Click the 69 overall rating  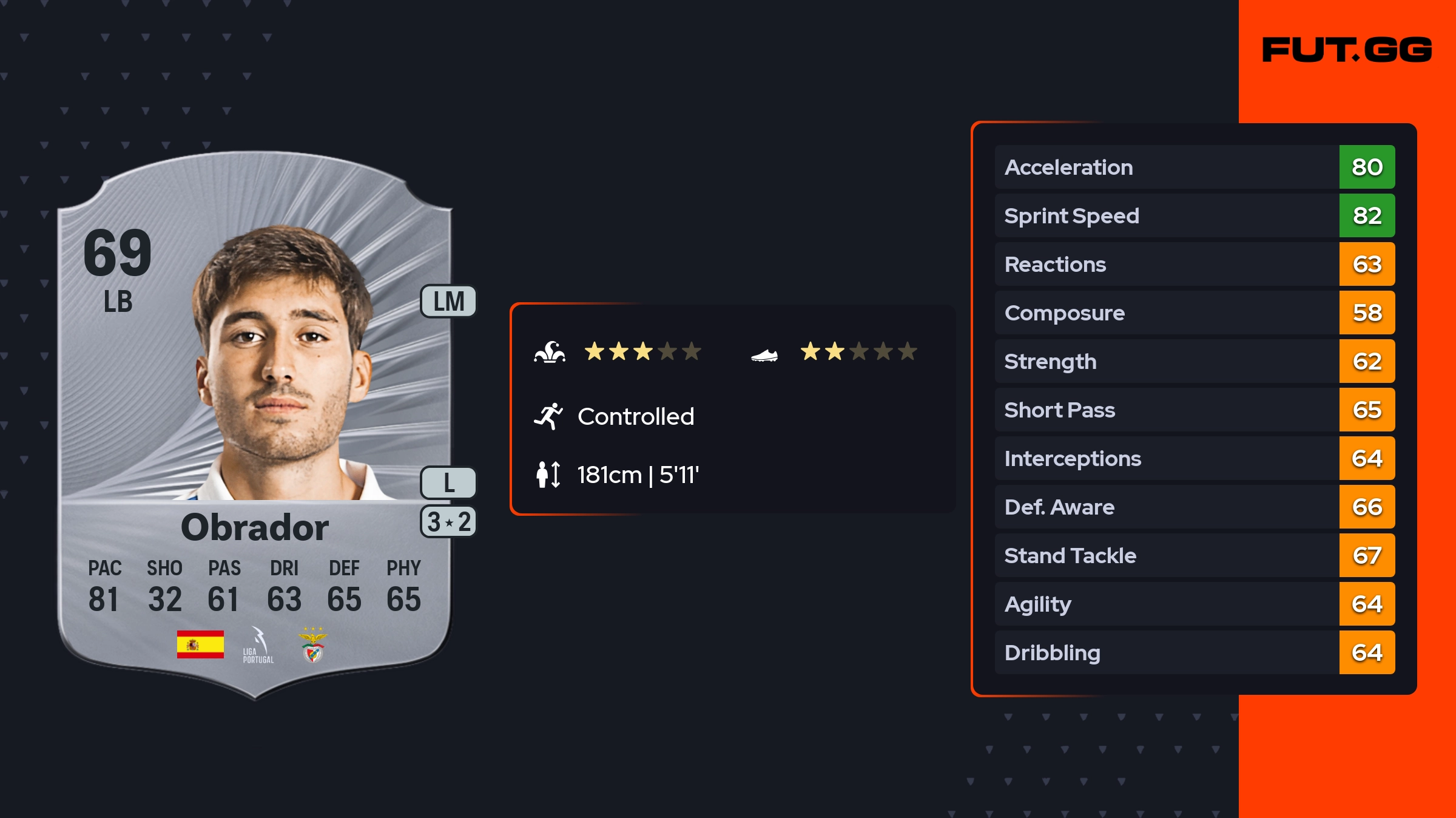click(118, 254)
